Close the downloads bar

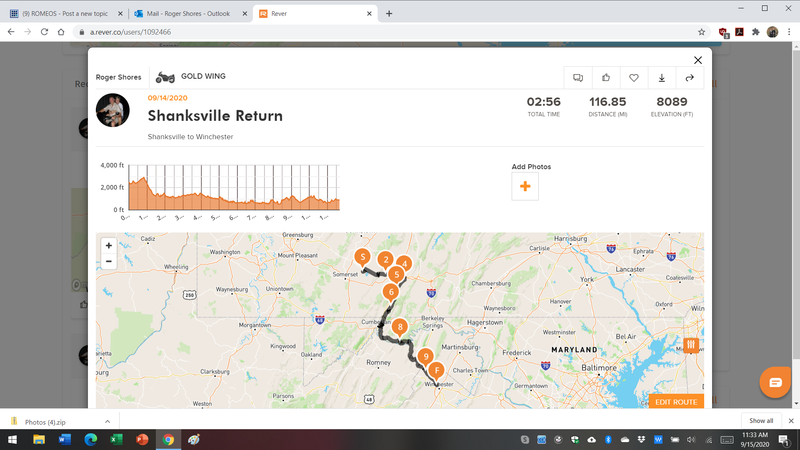pyautogui.click(x=791, y=421)
